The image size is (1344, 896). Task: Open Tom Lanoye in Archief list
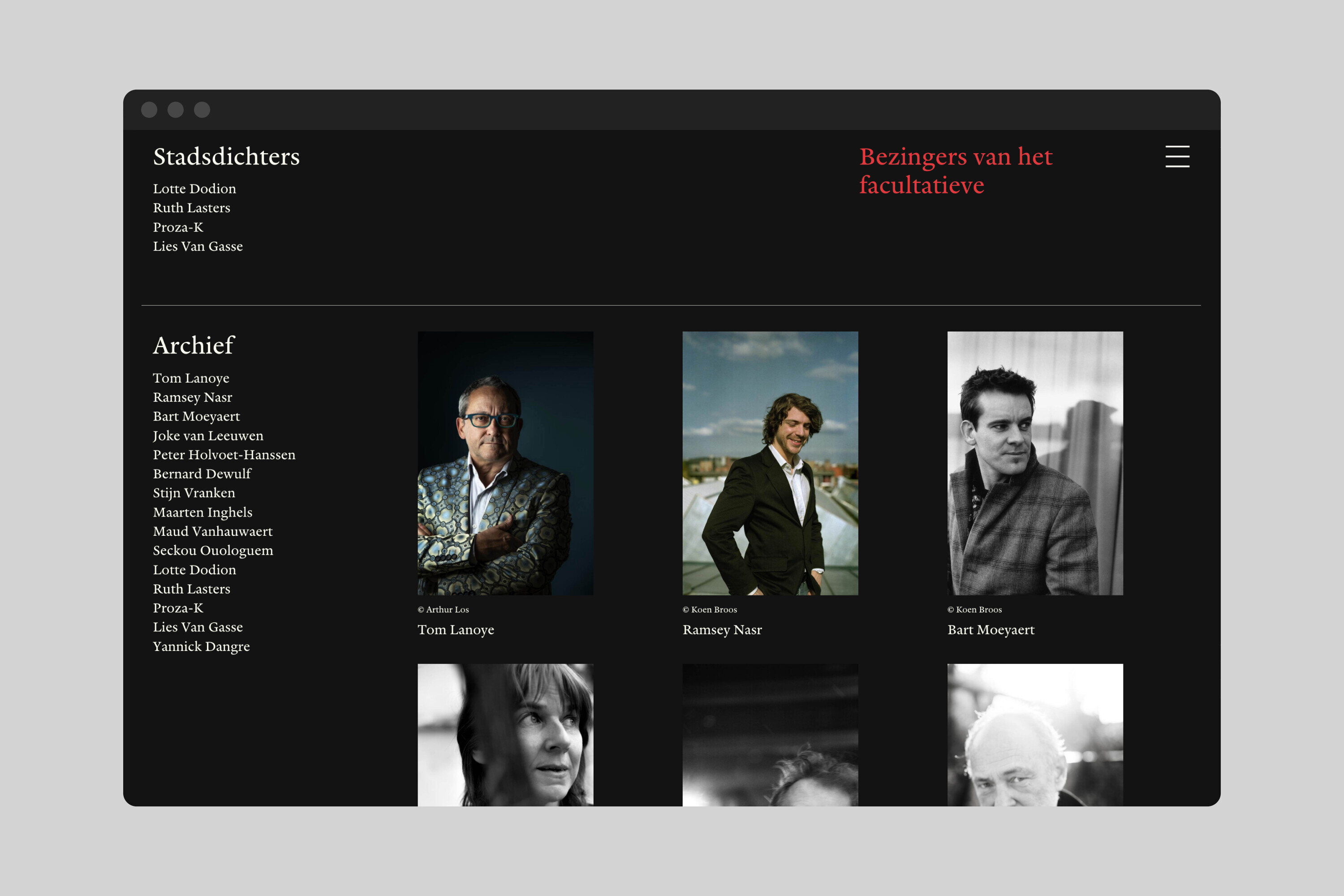(x=191, y=378)
